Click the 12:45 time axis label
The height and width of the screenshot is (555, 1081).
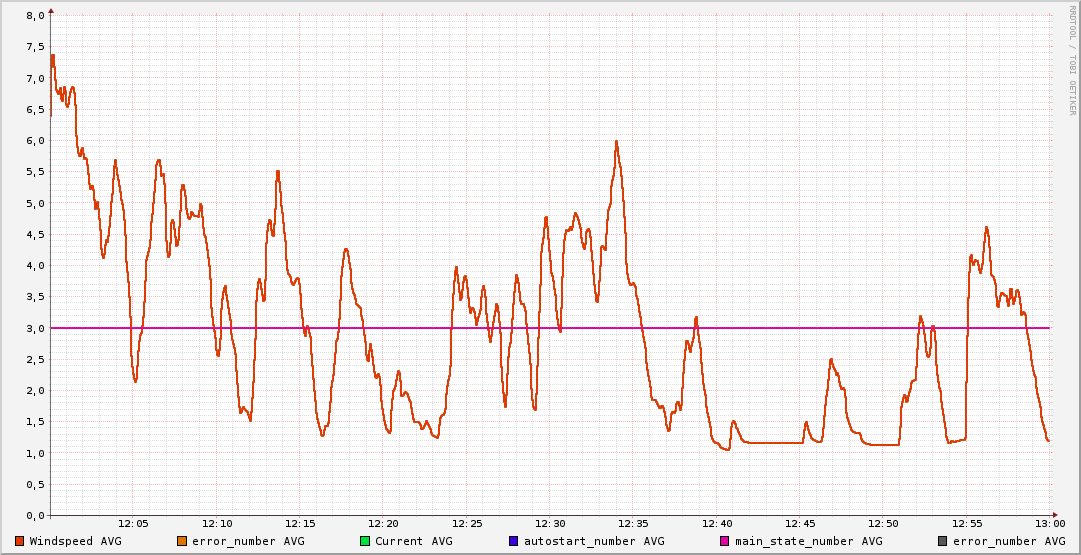tap(800, 524)
